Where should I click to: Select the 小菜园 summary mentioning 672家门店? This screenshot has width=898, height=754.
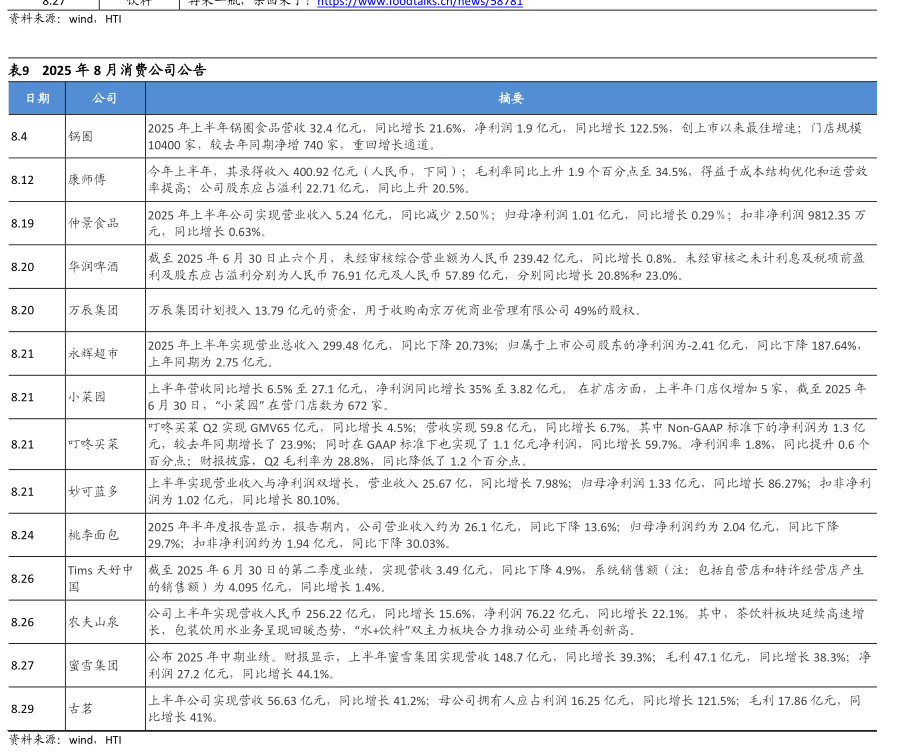coord(507,397)
